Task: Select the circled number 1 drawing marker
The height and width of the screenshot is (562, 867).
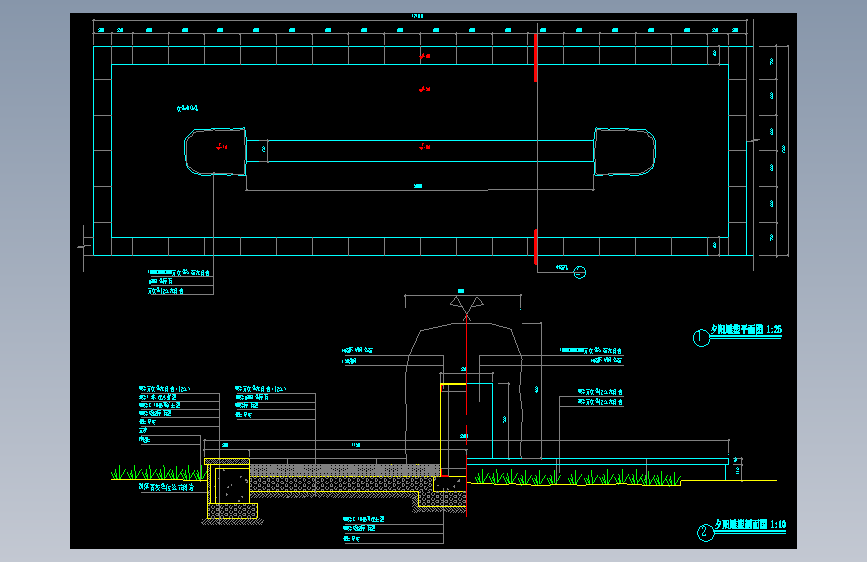Action: pos(701,337)
